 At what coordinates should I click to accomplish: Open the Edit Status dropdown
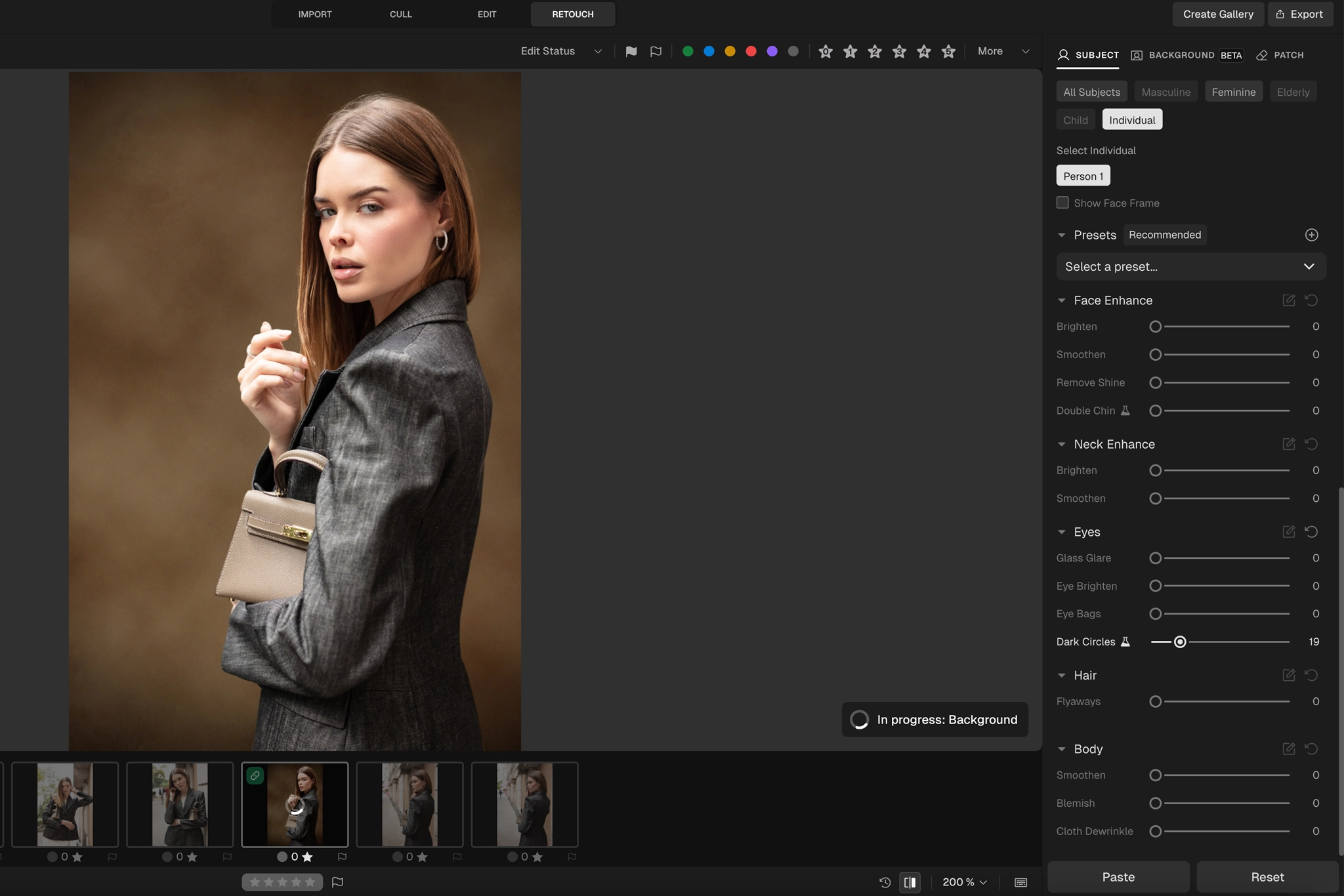[x=561, y=51]
